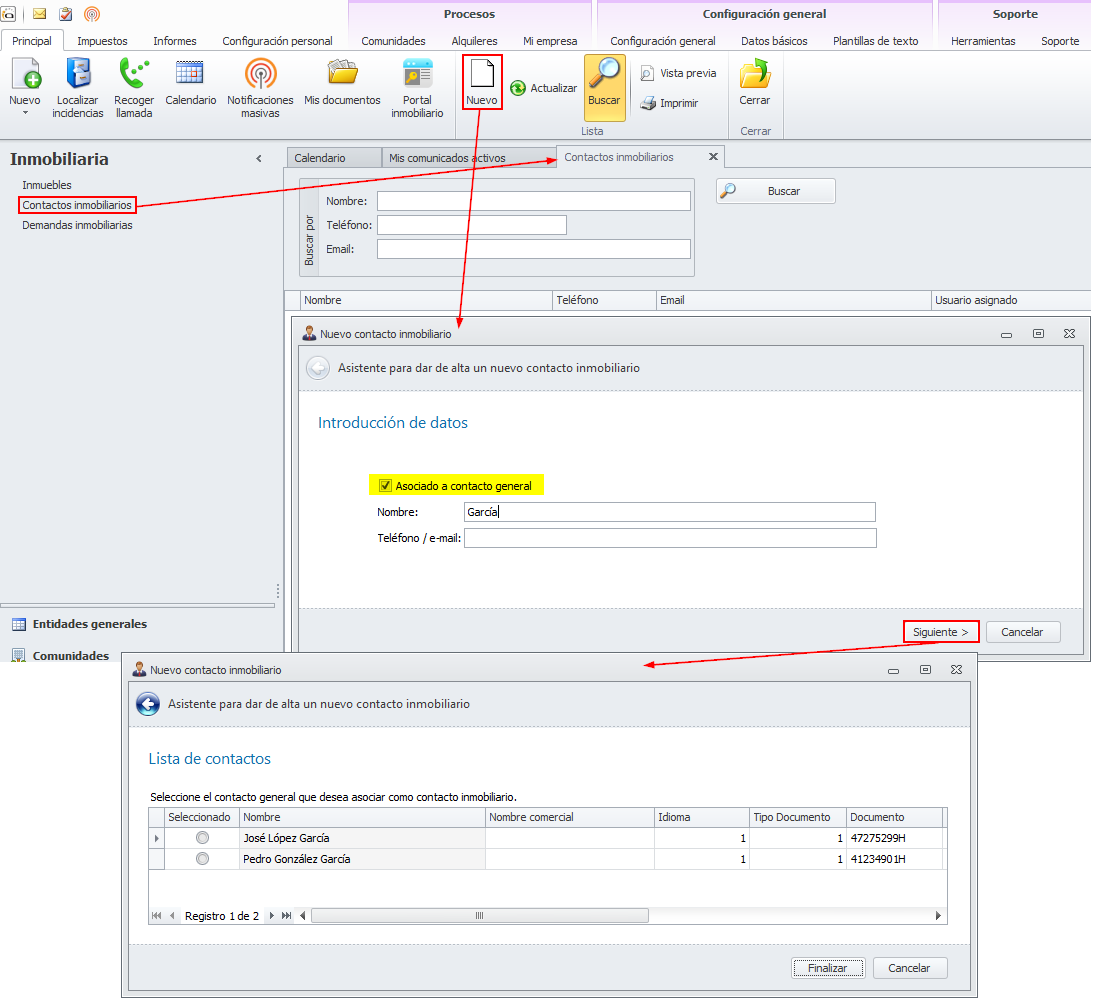The image size is (1093, 999).
Task: Open the Nuevo dropdown arrow under the icon
Action: [x=25, y=113]
